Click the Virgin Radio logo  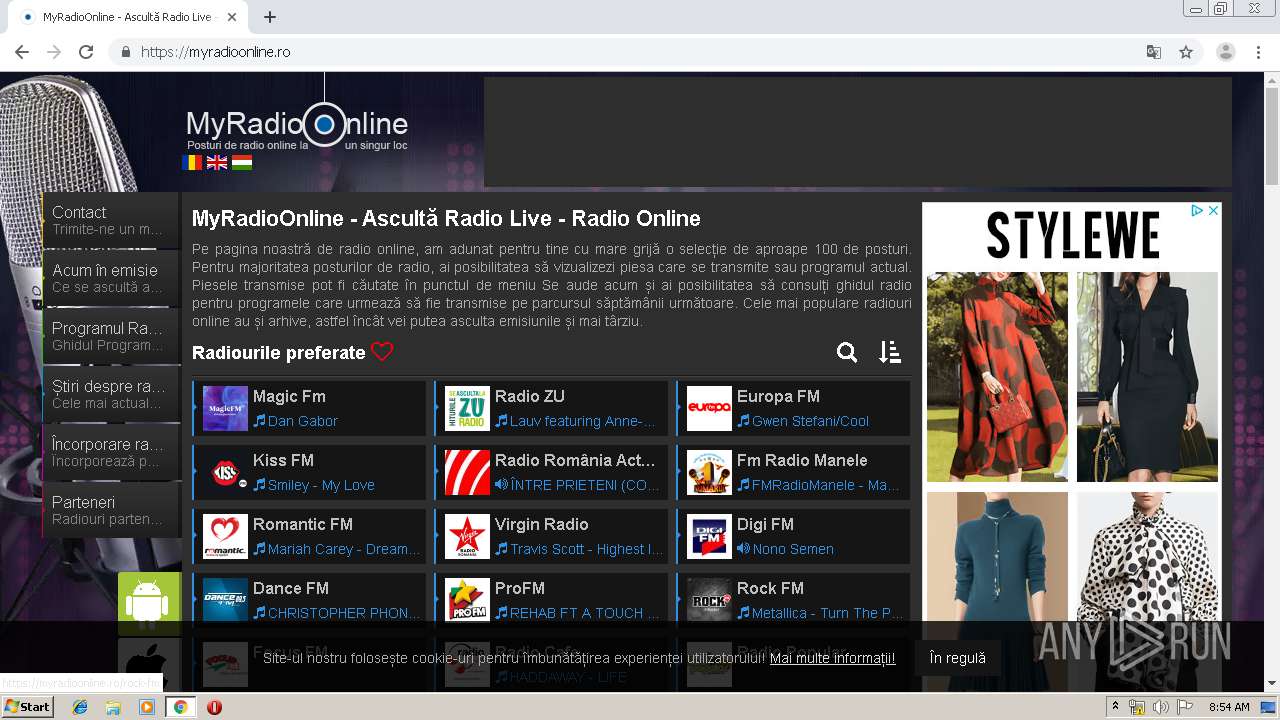tap(467, 537)
